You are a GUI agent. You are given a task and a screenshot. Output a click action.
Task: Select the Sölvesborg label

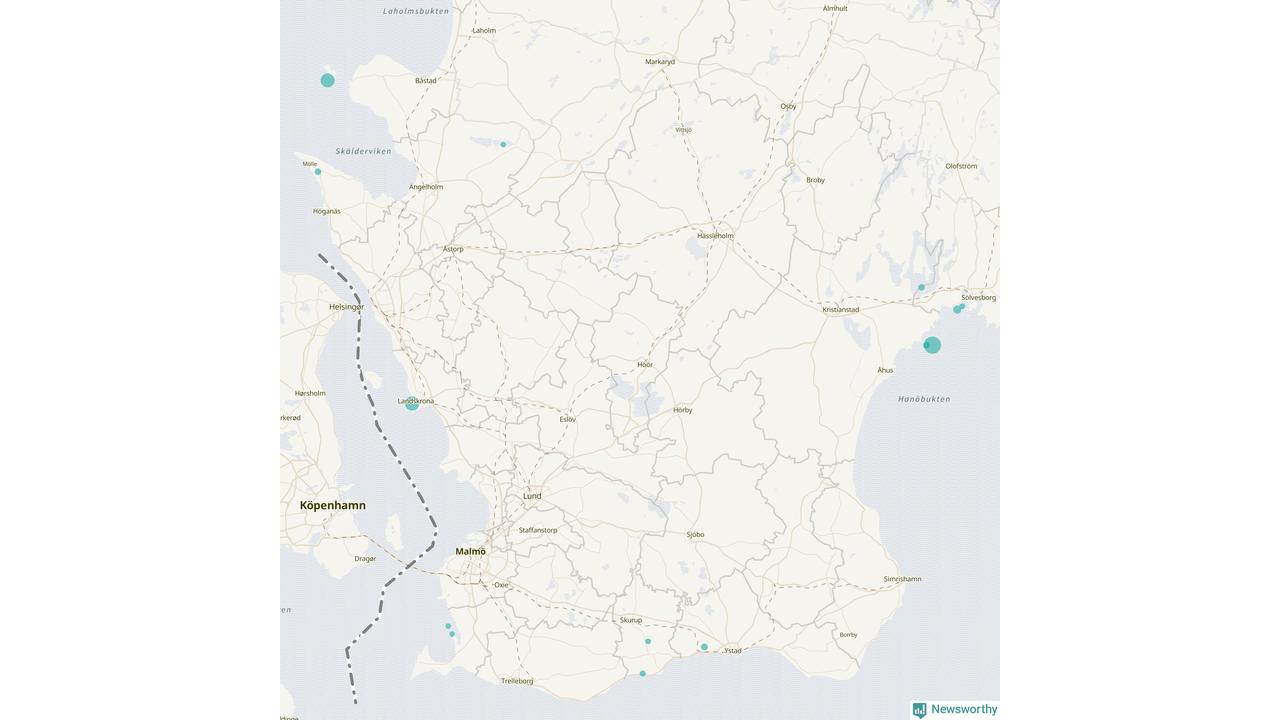(x=978, y=298)
